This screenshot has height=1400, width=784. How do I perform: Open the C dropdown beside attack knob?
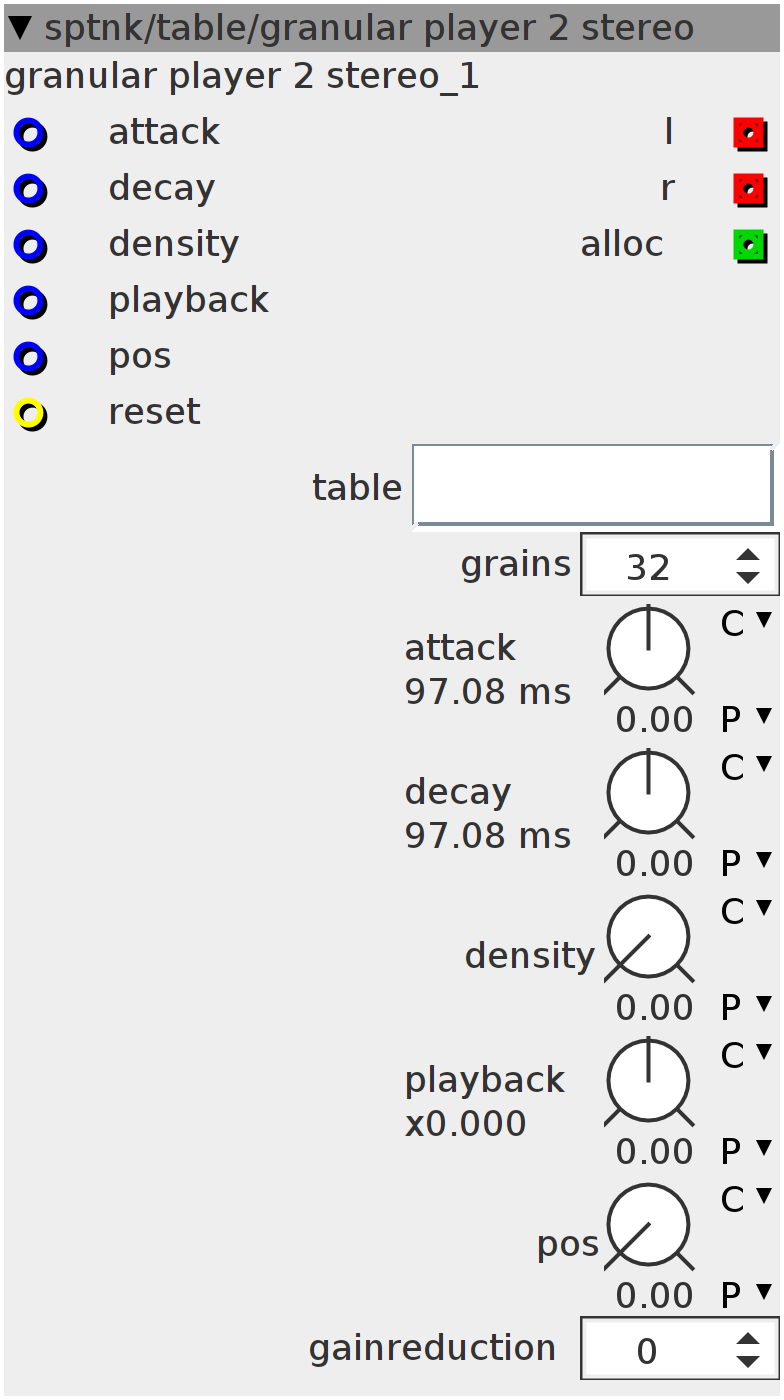(x=746, y=624)
